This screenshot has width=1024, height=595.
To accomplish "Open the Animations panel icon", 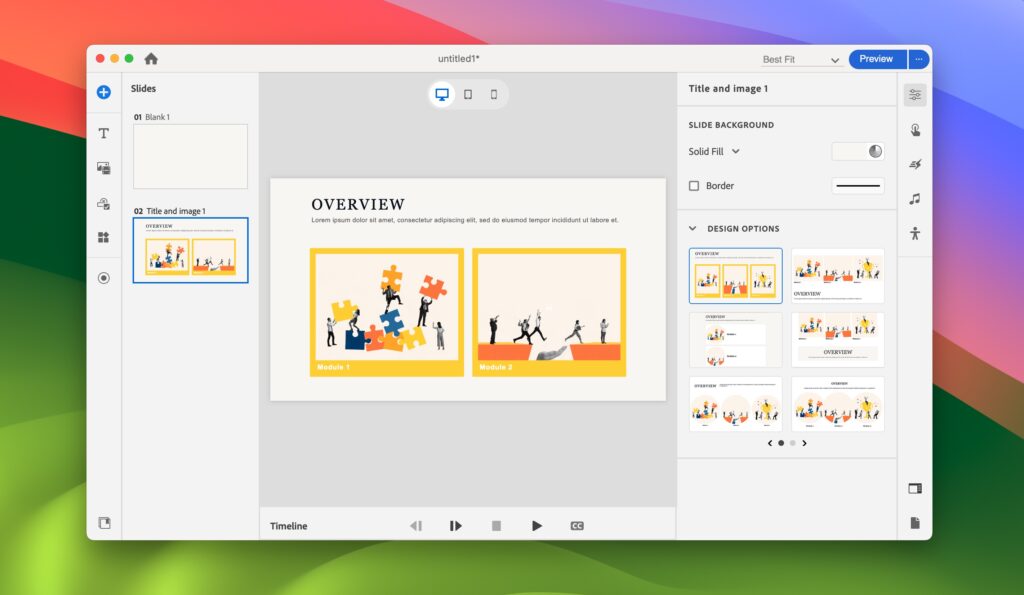I will click(914, 164).
